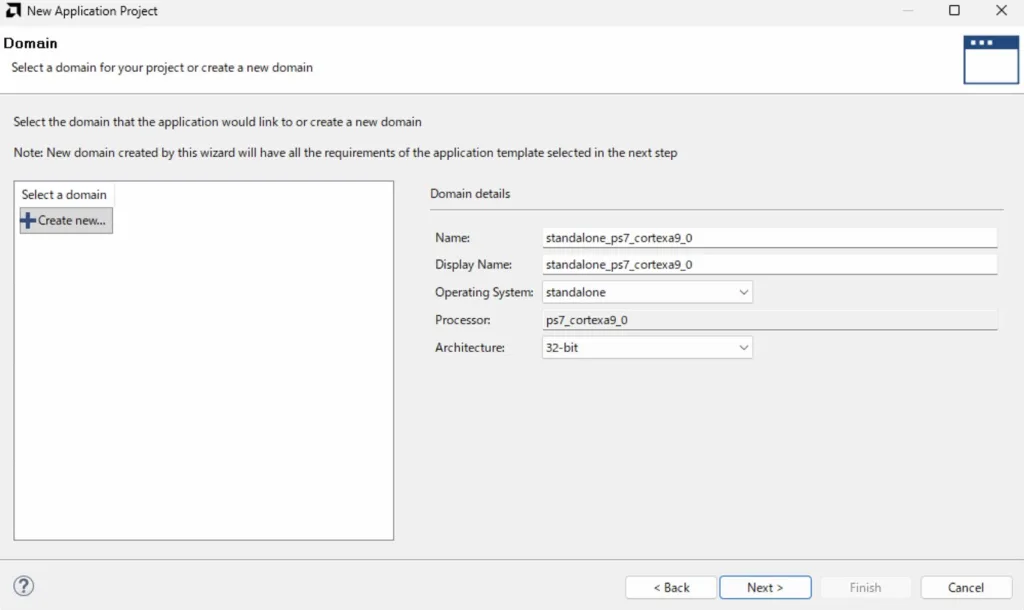Click the read-only Processor field
Viewport: 1024px width, 610px height.
point(768,320)
